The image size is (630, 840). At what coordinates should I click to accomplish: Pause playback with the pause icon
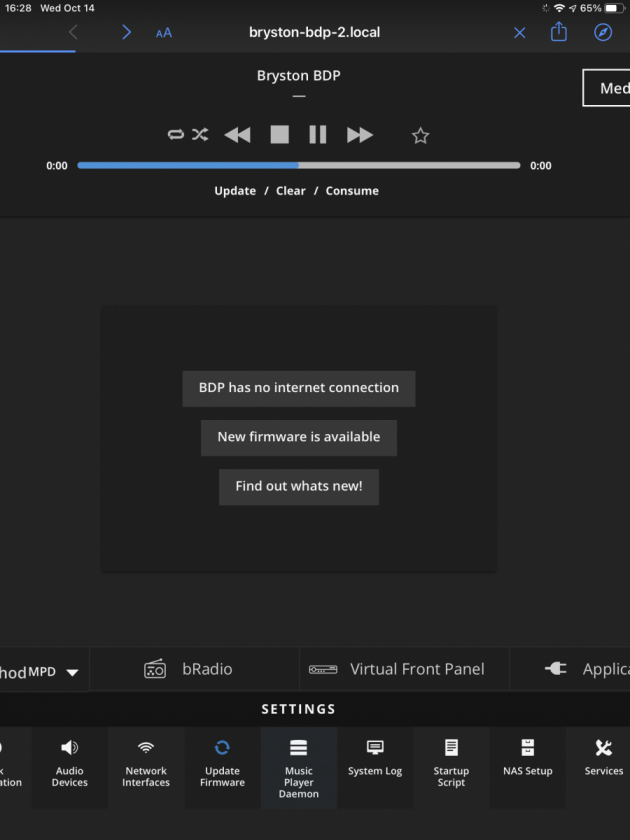(x=318, y=134)
